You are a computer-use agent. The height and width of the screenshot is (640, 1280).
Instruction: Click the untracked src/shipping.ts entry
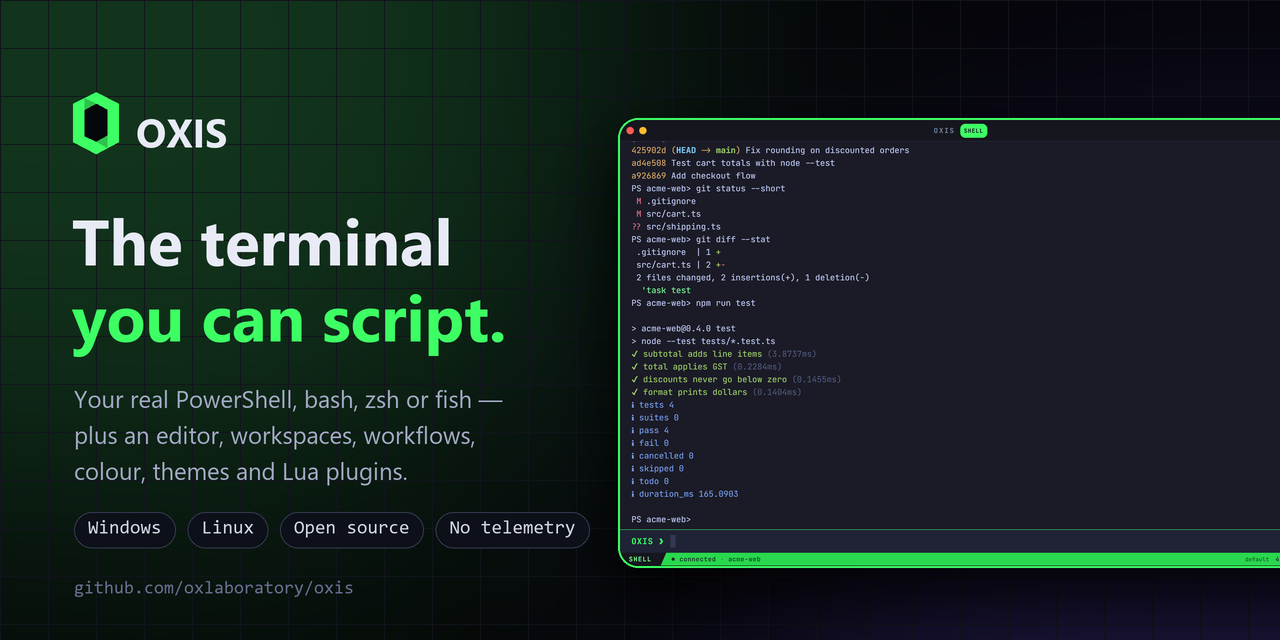point(676,227)
